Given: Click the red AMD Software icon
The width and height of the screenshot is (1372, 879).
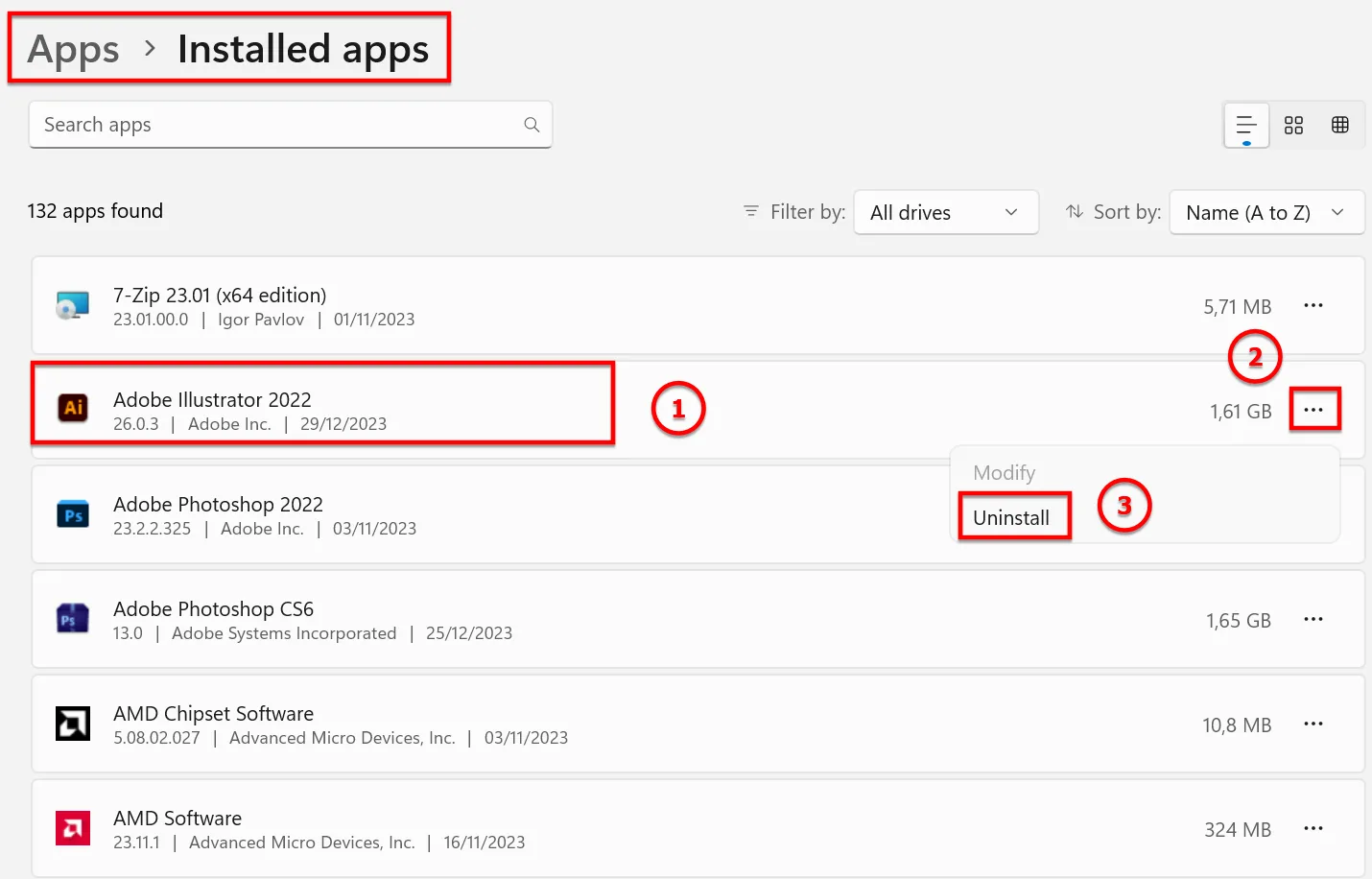Looking at the screenshot, I should pyautogui.click(x=73, y=828).
